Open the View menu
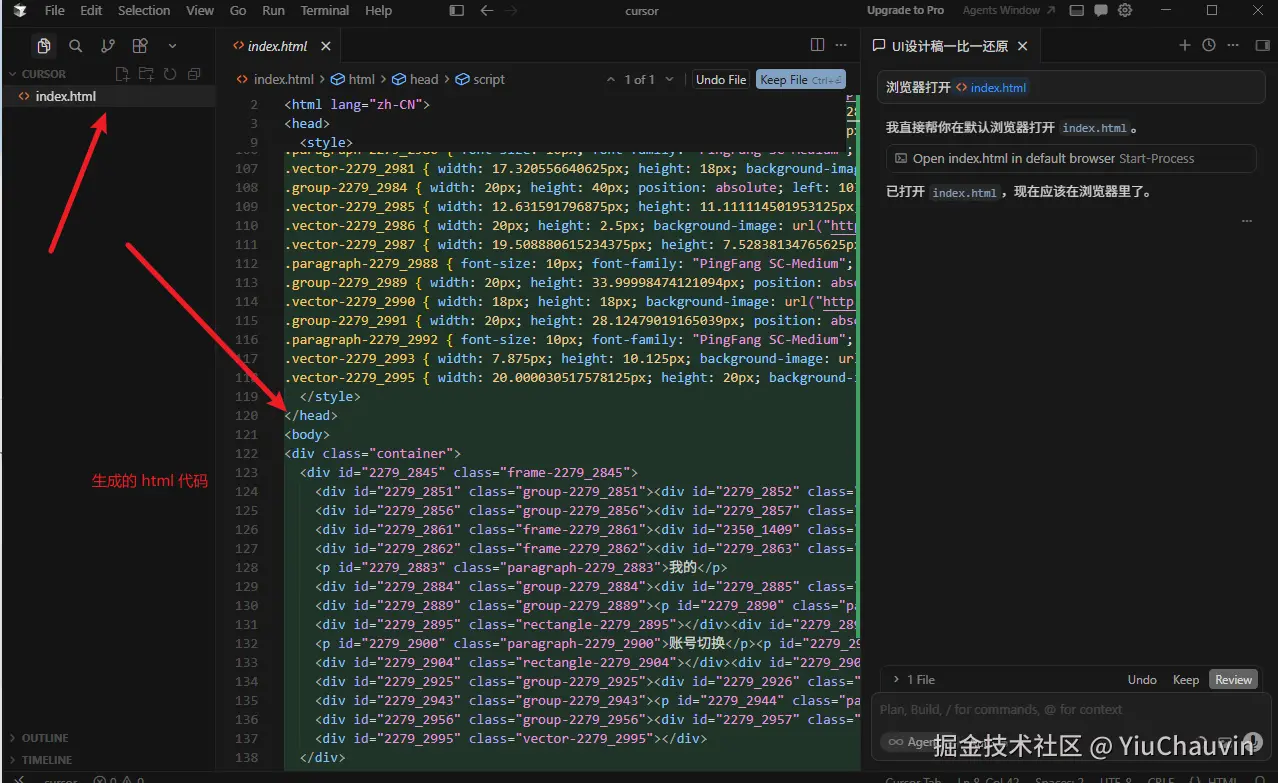1278x783 pixels. click(x=200, y=10)
